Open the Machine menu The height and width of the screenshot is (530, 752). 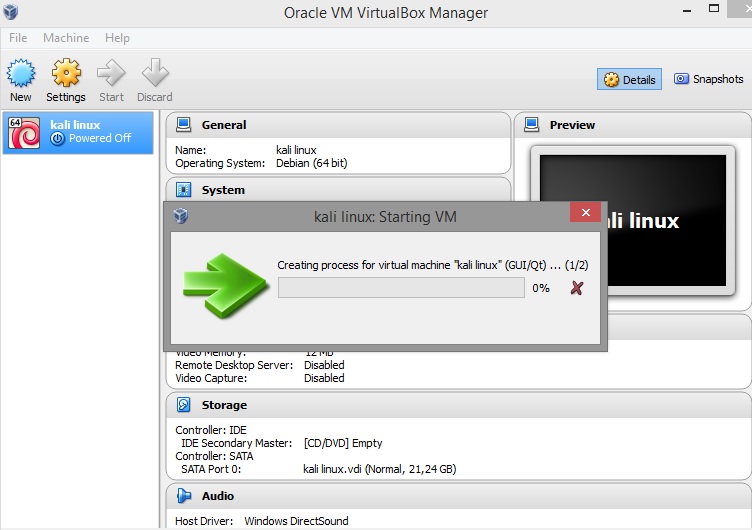66,38
